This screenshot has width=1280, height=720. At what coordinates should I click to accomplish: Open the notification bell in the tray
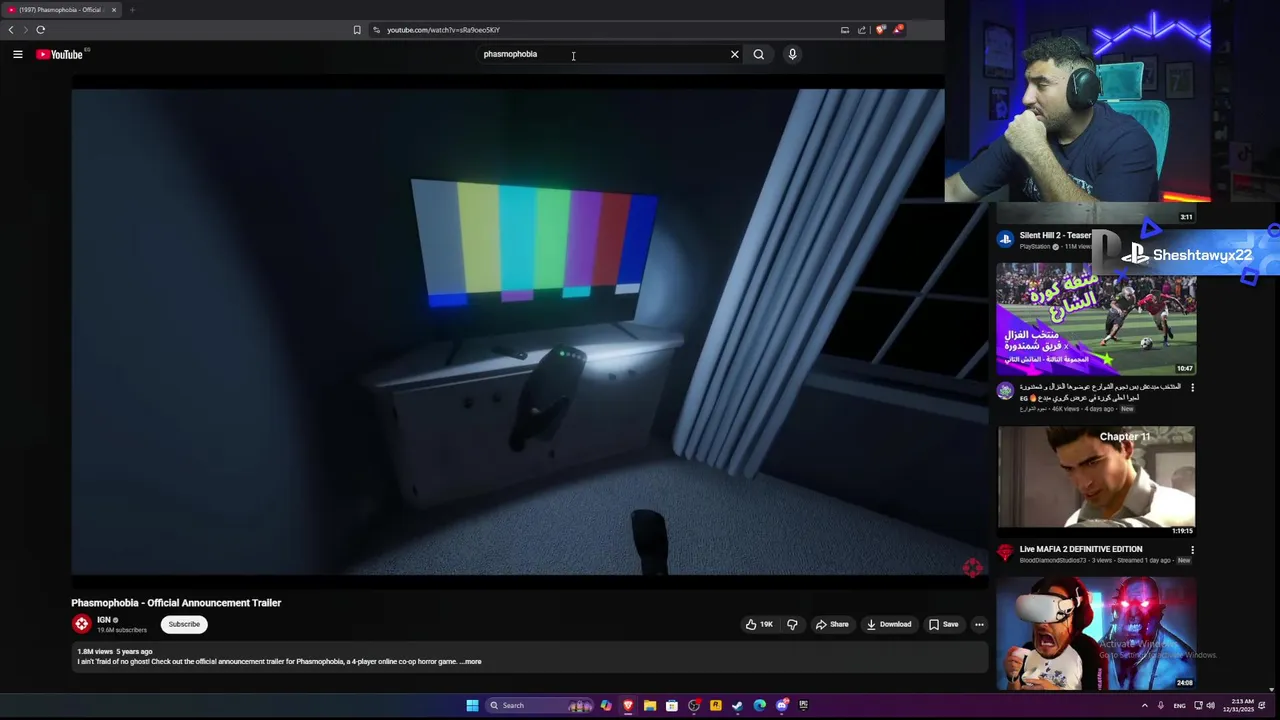pos(1263,705)
